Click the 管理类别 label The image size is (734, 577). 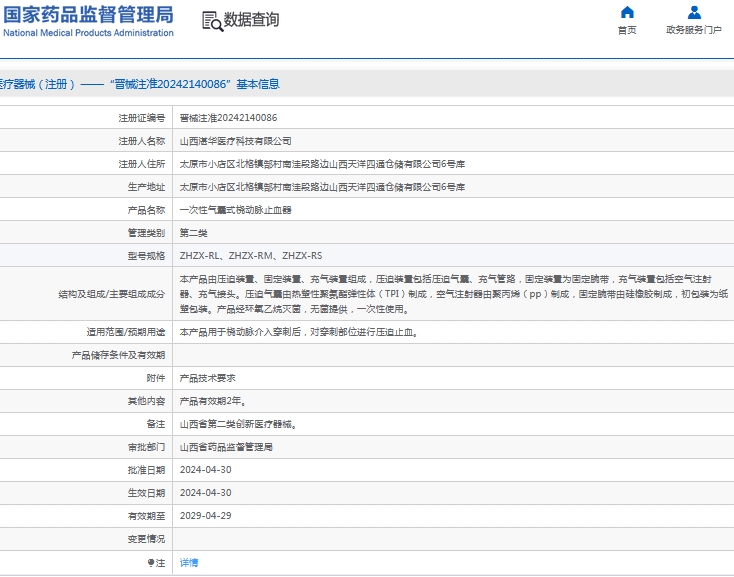point(147,233)
